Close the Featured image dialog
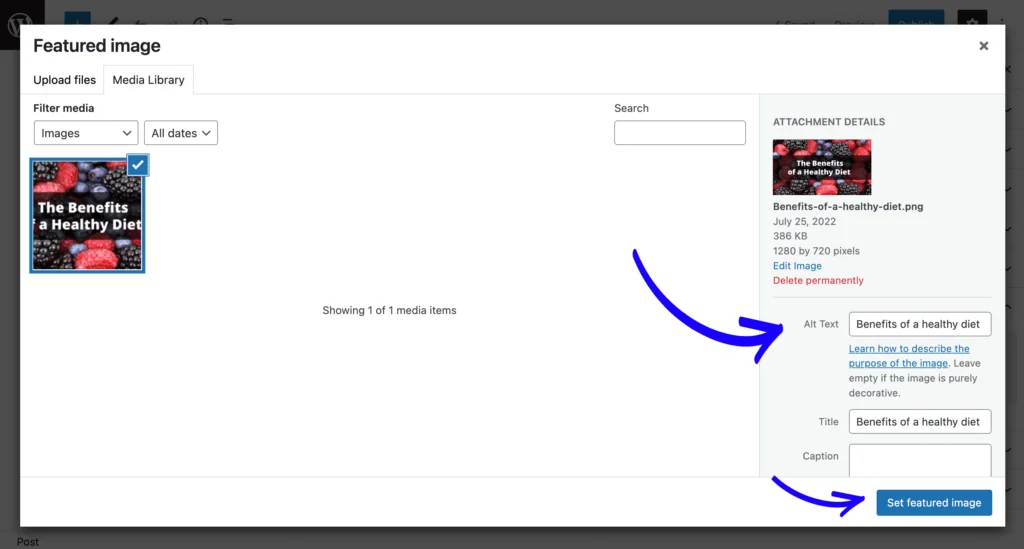The image size is (1024, 549). pyautogui.click(x=984, y=46)
